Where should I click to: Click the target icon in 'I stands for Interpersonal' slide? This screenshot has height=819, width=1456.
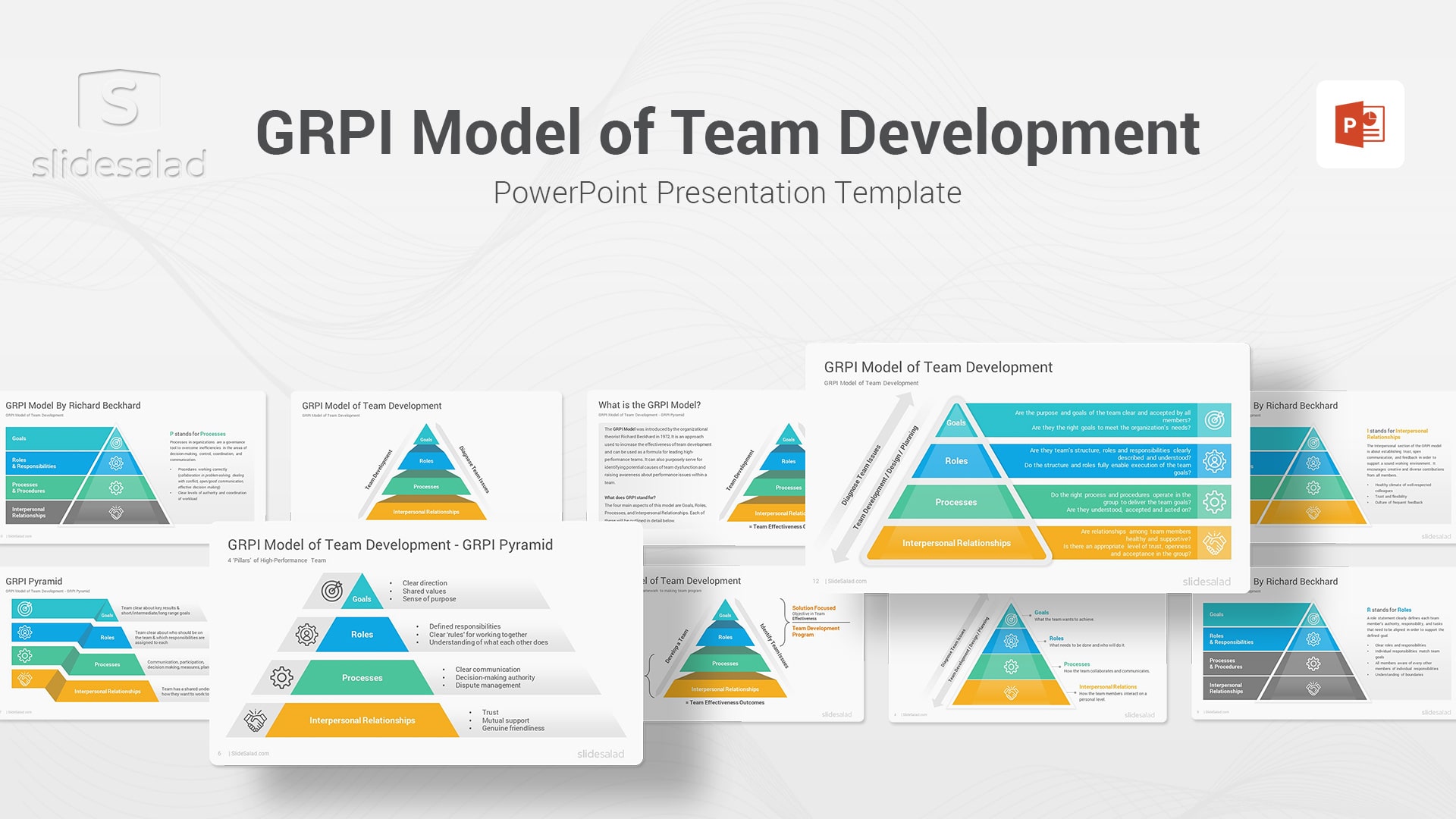[1313, 442]
